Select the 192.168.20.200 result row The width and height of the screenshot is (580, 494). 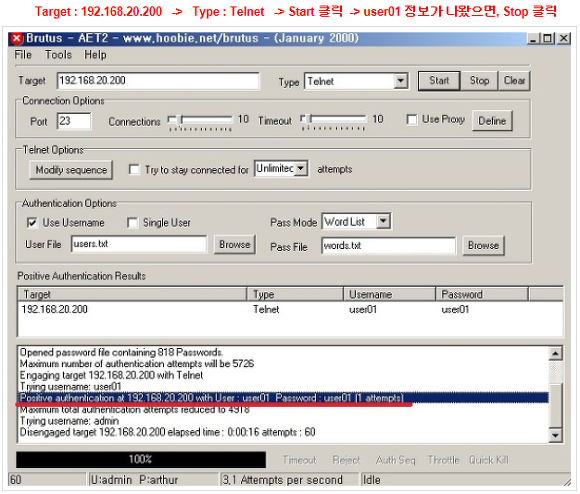point(290,309)
